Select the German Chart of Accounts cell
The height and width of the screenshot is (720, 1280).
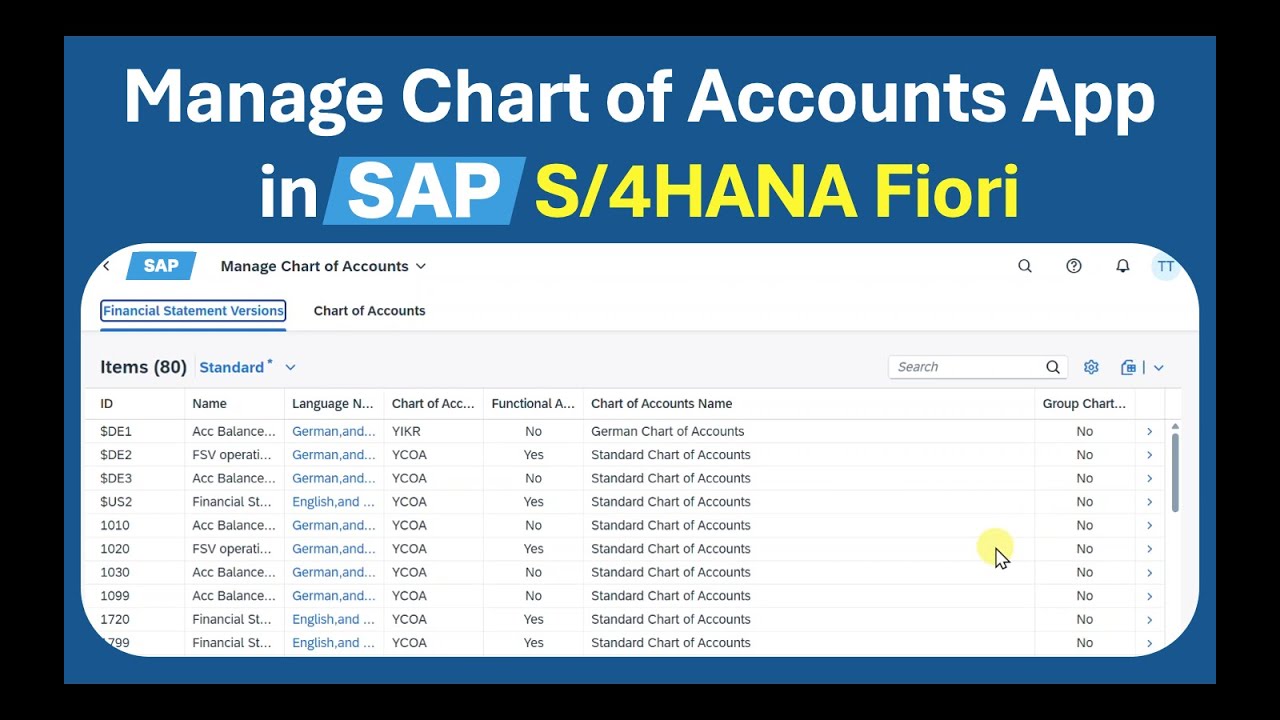668,431
